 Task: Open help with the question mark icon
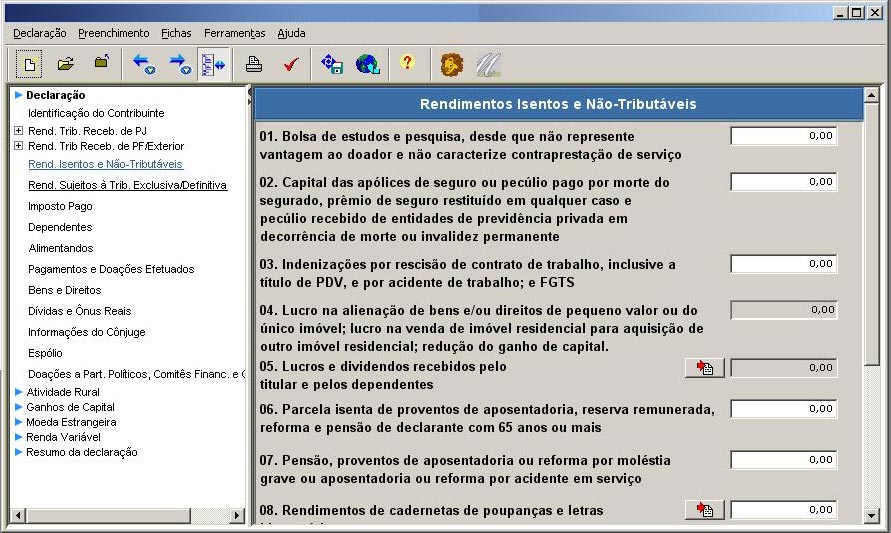406,63
